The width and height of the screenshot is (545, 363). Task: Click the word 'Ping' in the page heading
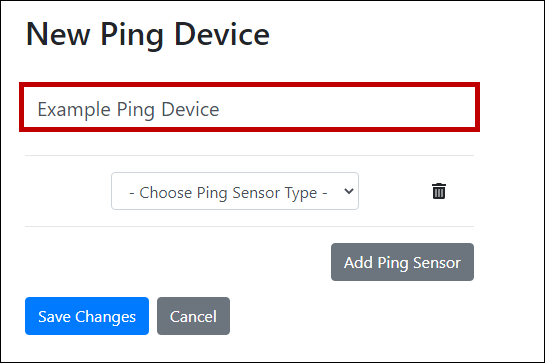[x=132, y=36]
